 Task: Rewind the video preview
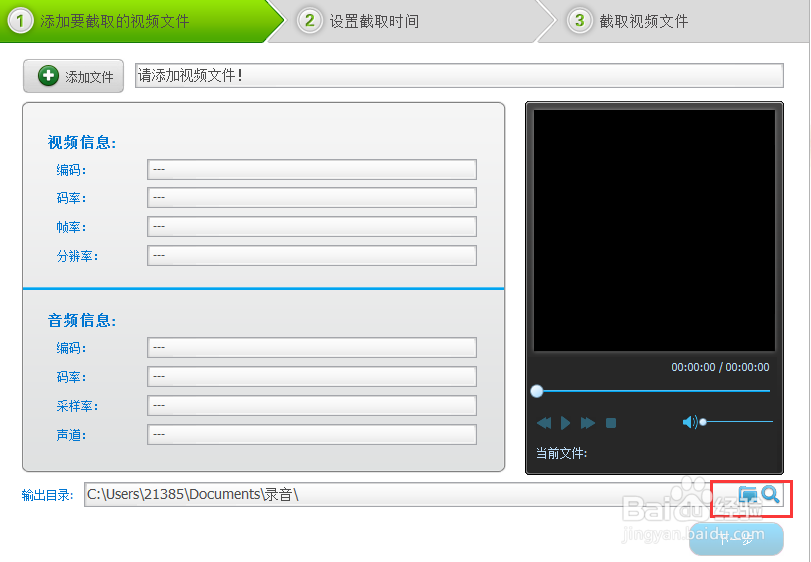(544, 423)
